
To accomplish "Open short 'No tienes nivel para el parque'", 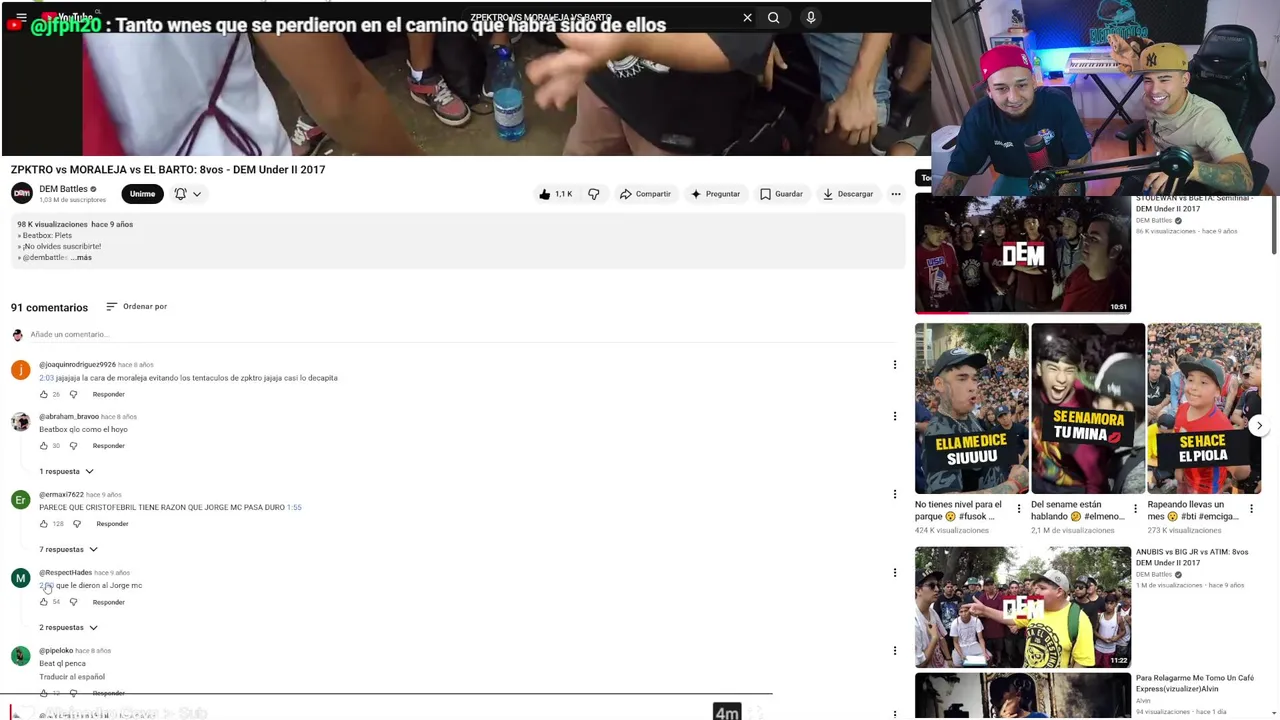I will click(x=971, y=408).
